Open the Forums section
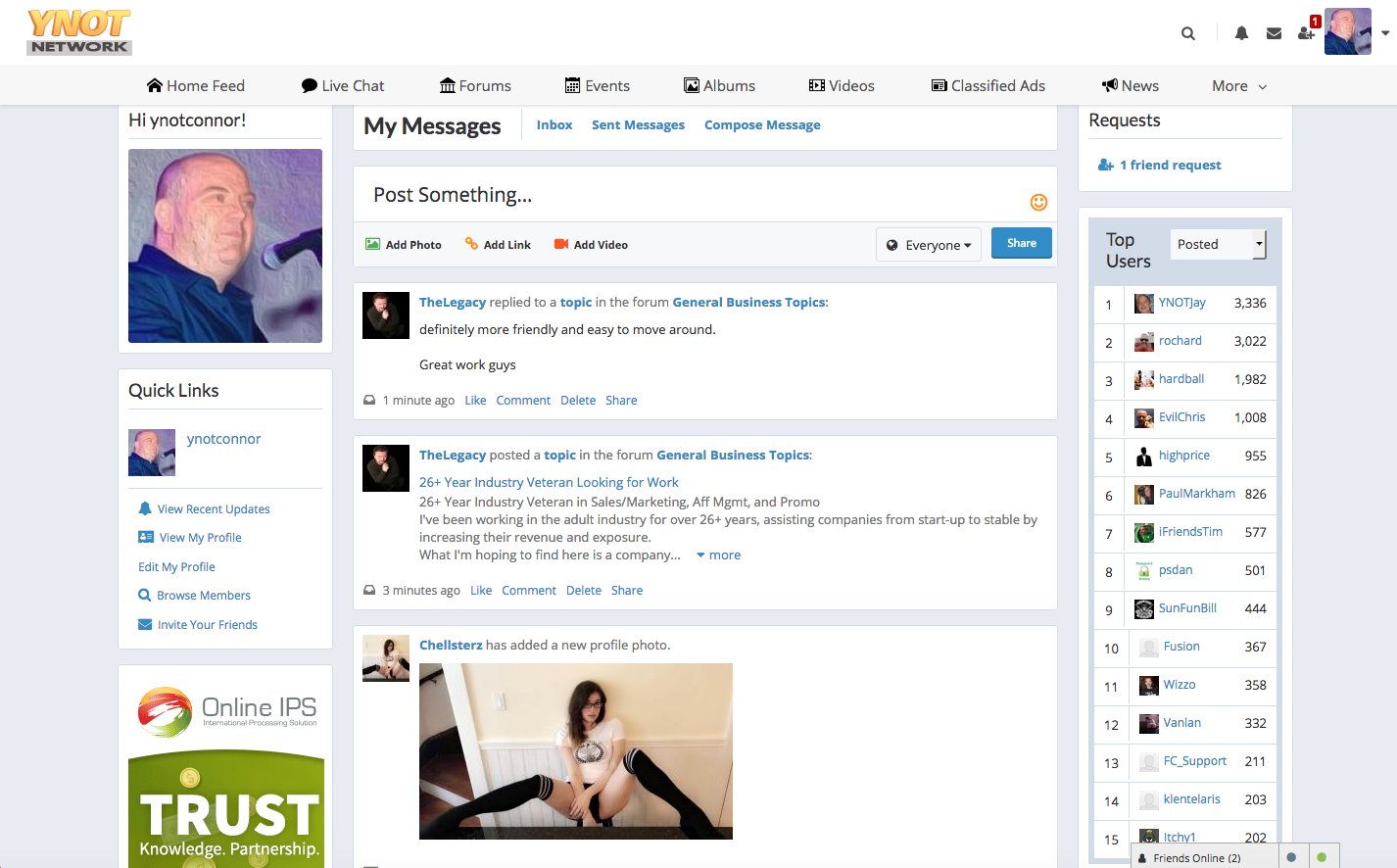Image resolution: width=1397 pixels, height=868 pixels. [475, 85]
